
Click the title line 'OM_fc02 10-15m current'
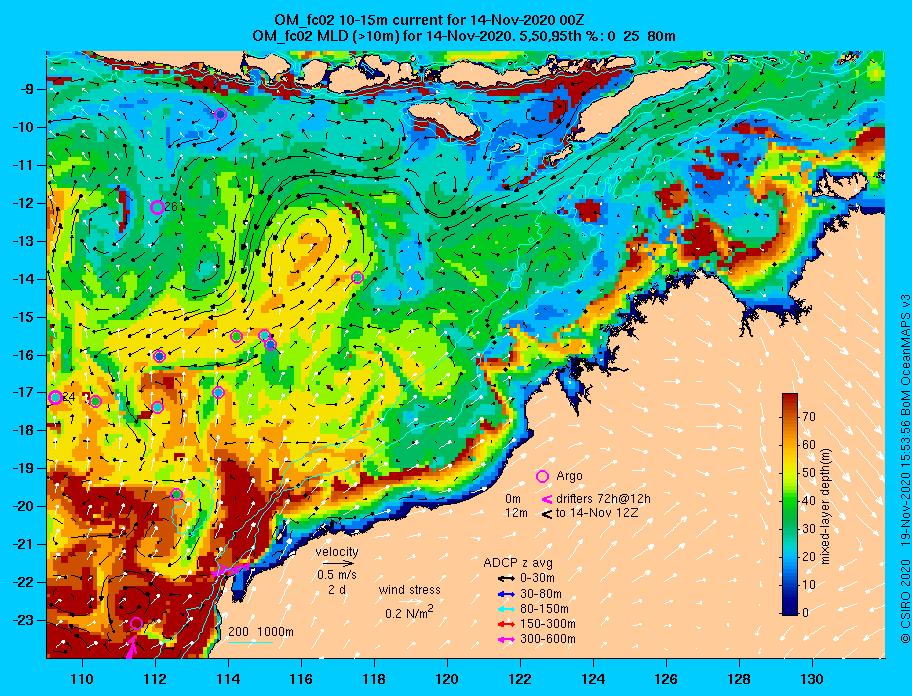pos(429,22)
